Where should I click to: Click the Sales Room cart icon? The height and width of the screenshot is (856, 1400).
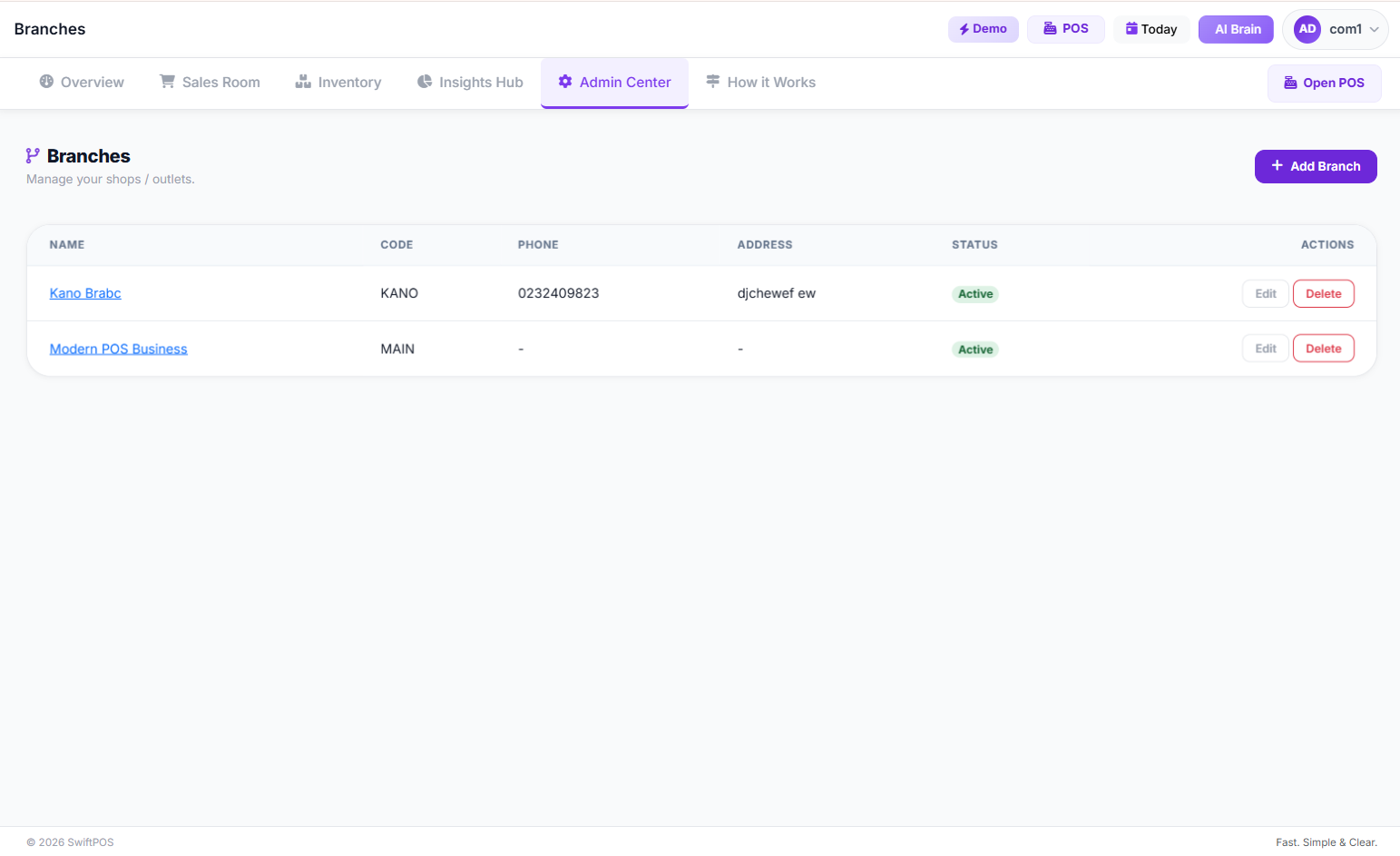tap(168, 82)
